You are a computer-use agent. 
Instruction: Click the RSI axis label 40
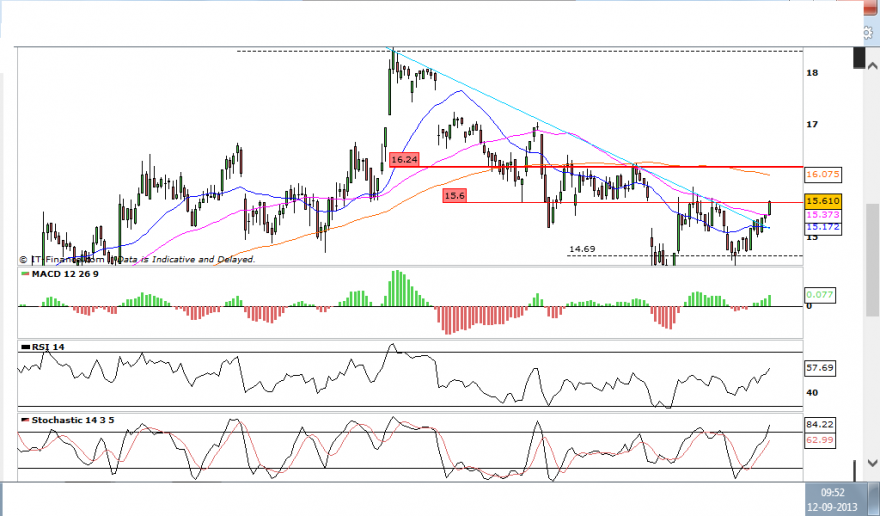(812, 392)
